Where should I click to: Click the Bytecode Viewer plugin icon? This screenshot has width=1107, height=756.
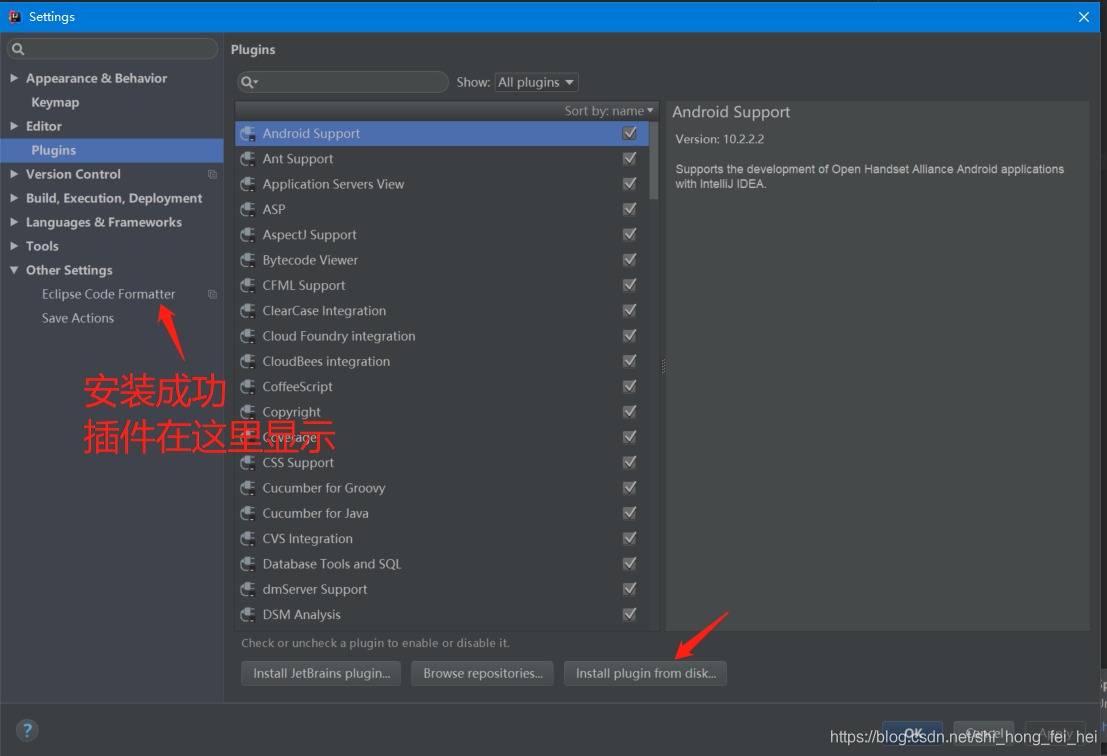tap(248, 260)
